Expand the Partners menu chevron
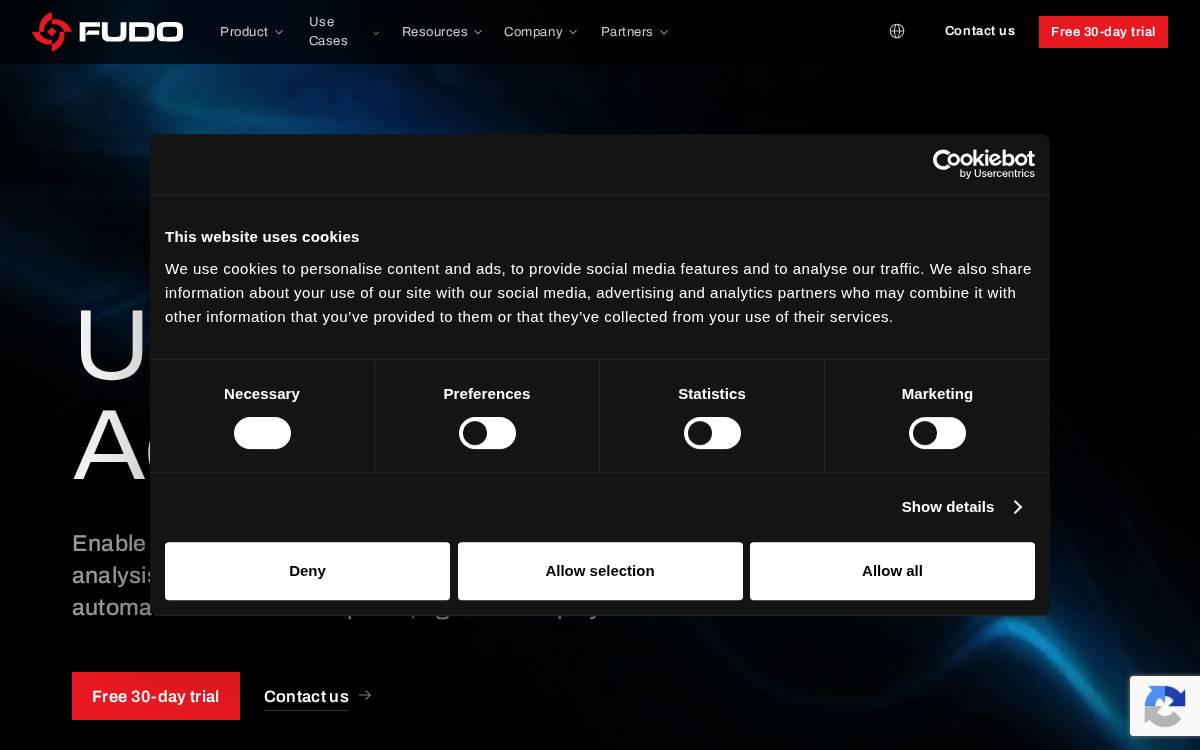1200x750 pixels. [x=664, y=32]
